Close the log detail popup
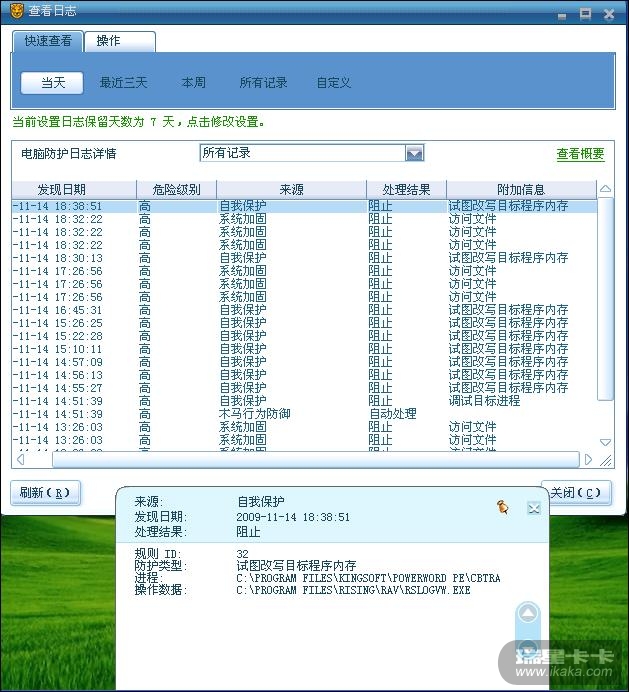This screenshot has height=692, width=629. (534, 508)
